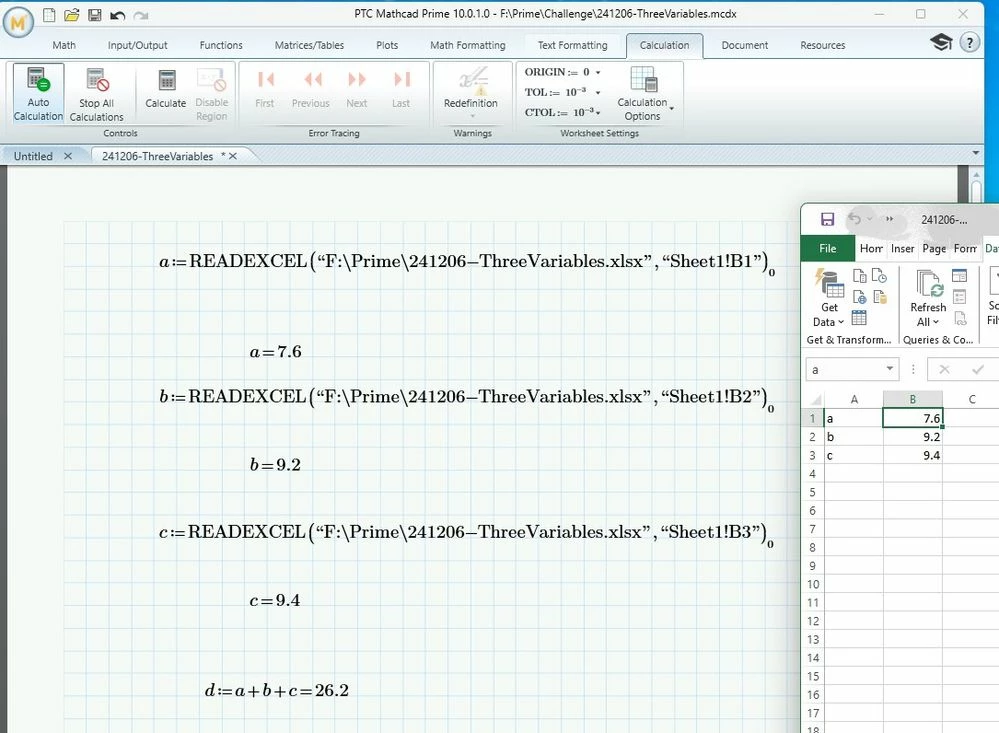The image size is (999, 733).
Task: Select Excel cell B2 with 9.2
Action: point(912,437)
